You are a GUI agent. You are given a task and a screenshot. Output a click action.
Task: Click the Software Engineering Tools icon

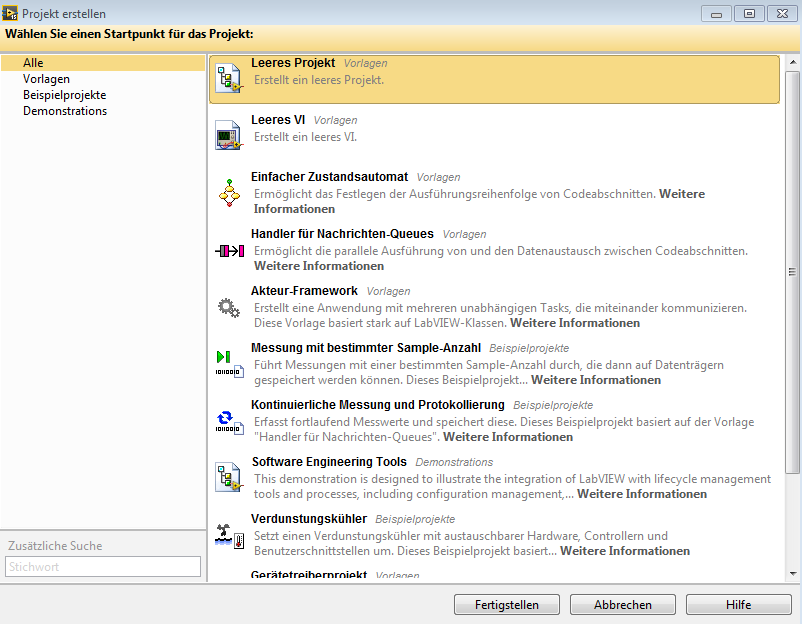(228, 477)
